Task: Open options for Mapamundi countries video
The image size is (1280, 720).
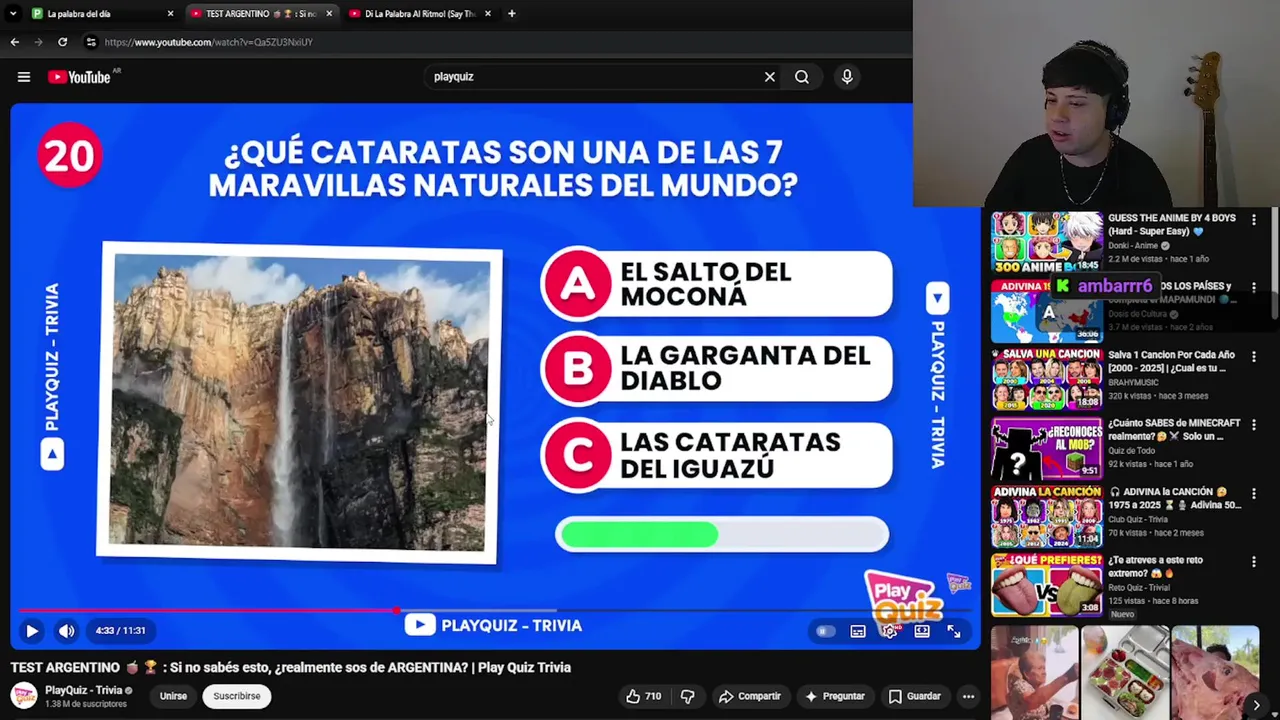Action: point(1254,287)
